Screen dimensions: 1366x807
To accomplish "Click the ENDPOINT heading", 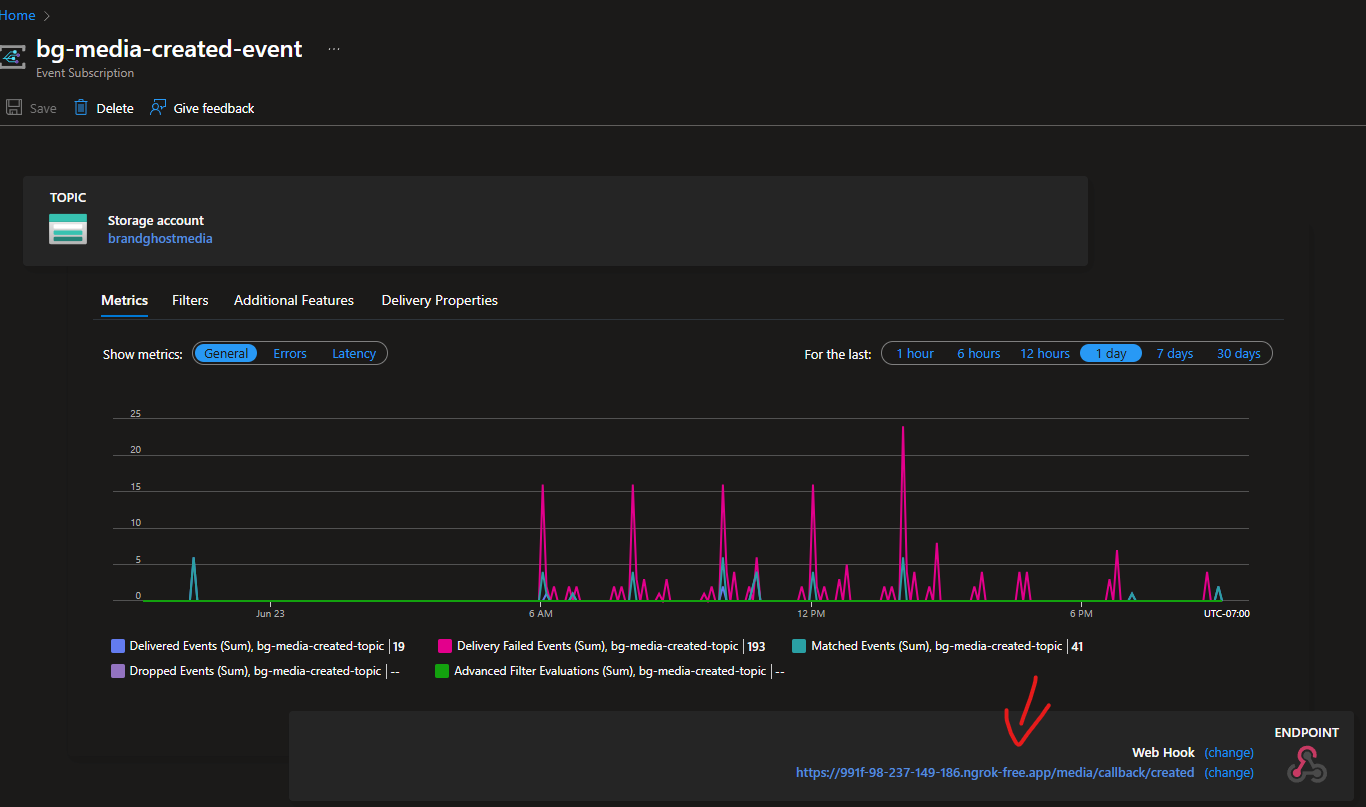I will 1306,732.
